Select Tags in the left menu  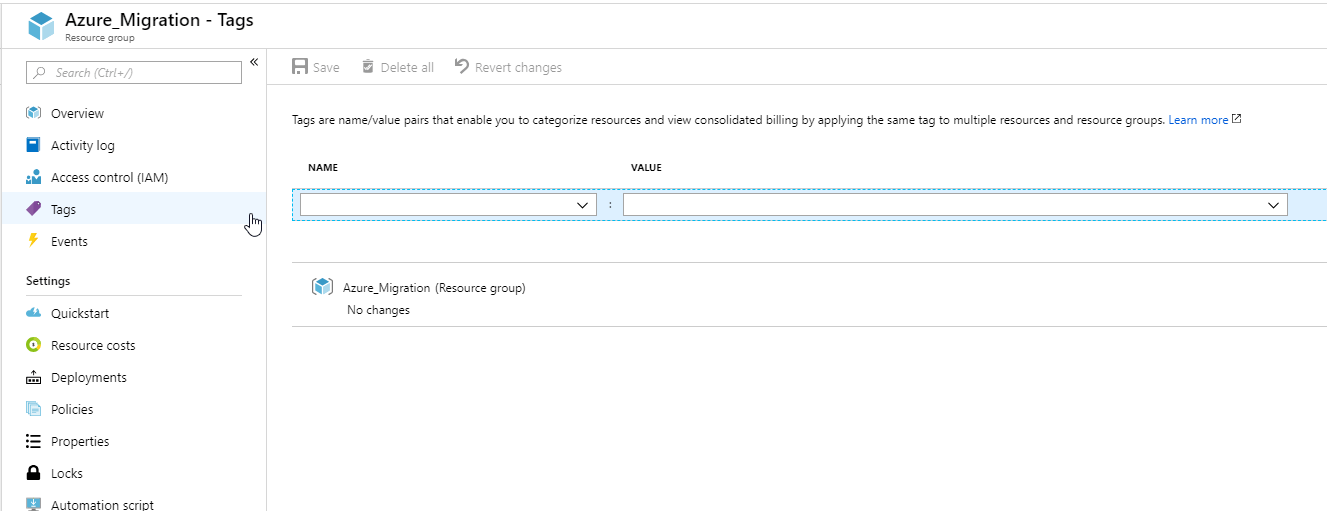click(64, 209)
